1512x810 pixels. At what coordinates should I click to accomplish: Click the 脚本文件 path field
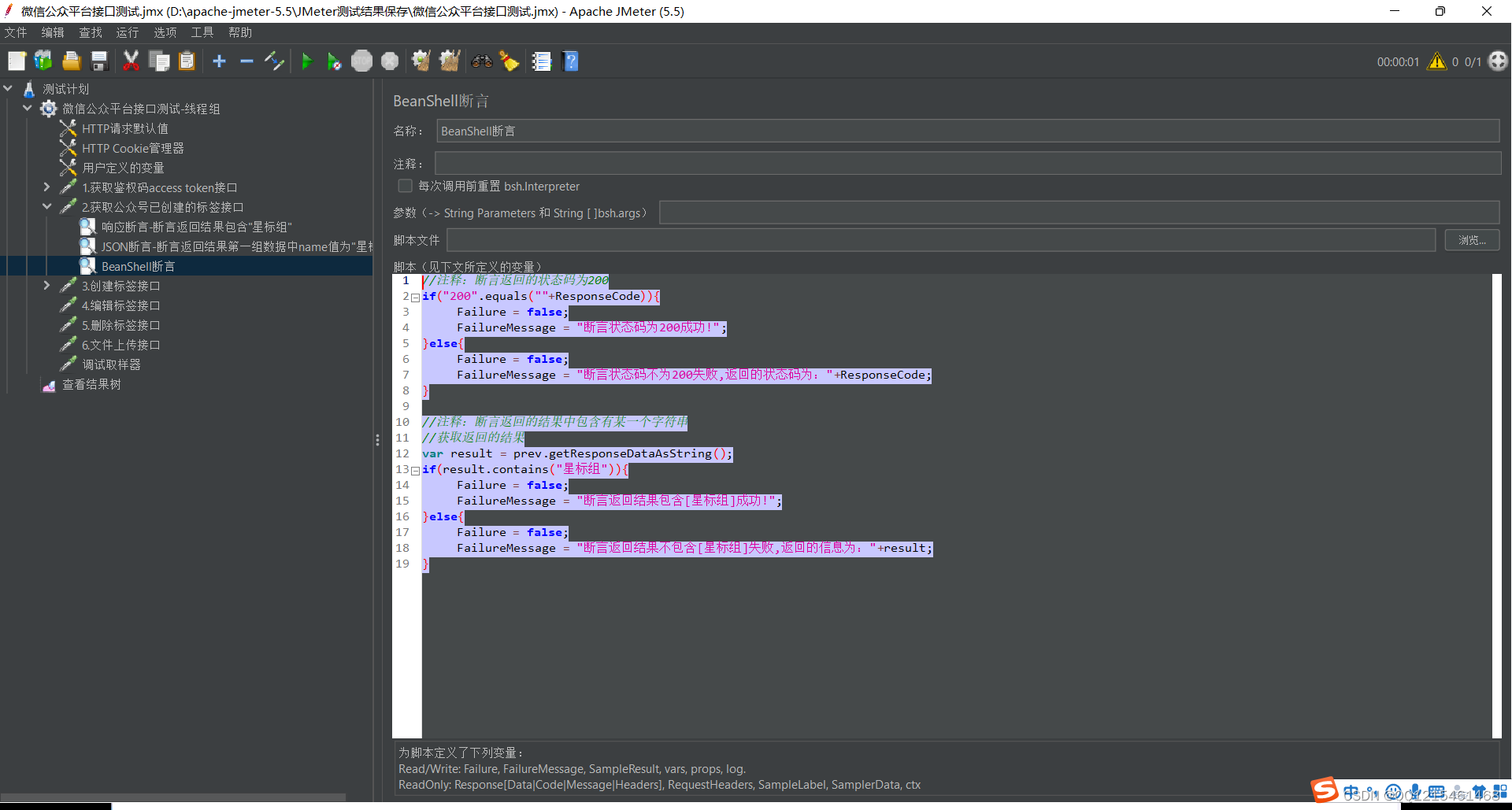pos(941,240)
